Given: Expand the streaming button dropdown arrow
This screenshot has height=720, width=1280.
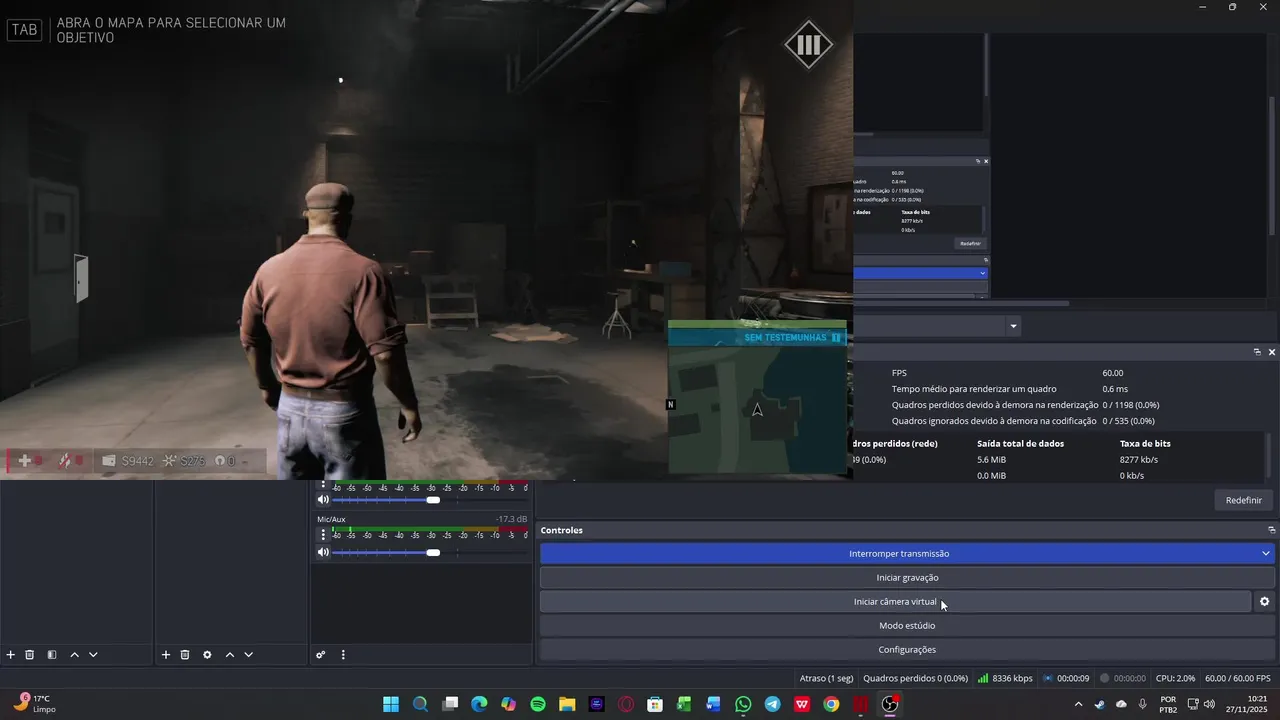Looking at the screenshot, I should click(1266, 553).
